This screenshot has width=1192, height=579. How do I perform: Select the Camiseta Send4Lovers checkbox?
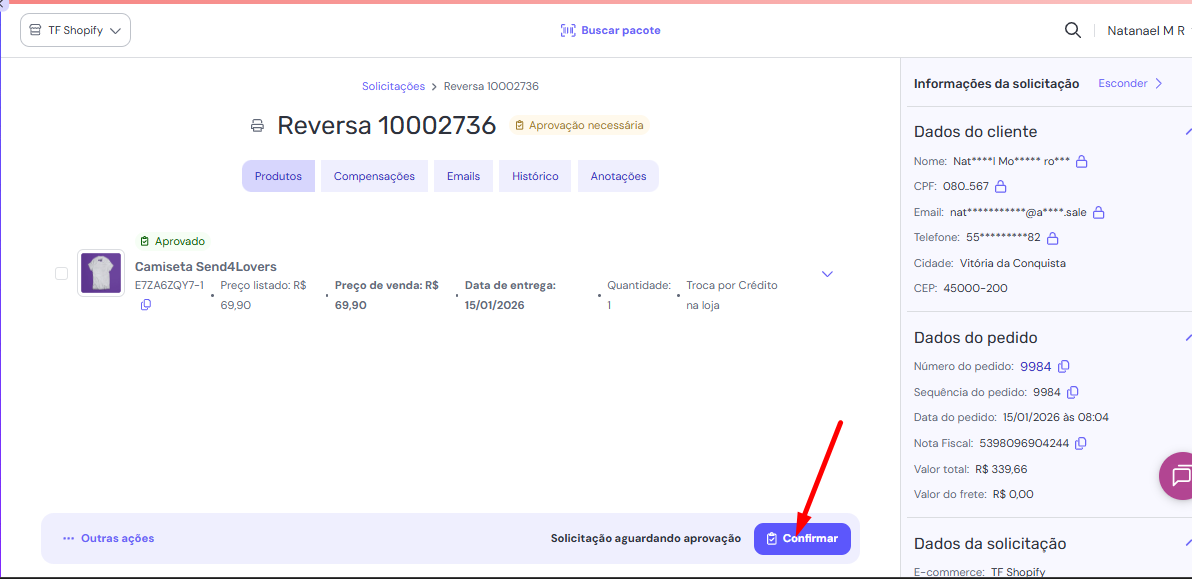pyautogui.click(x=61, y=273)
